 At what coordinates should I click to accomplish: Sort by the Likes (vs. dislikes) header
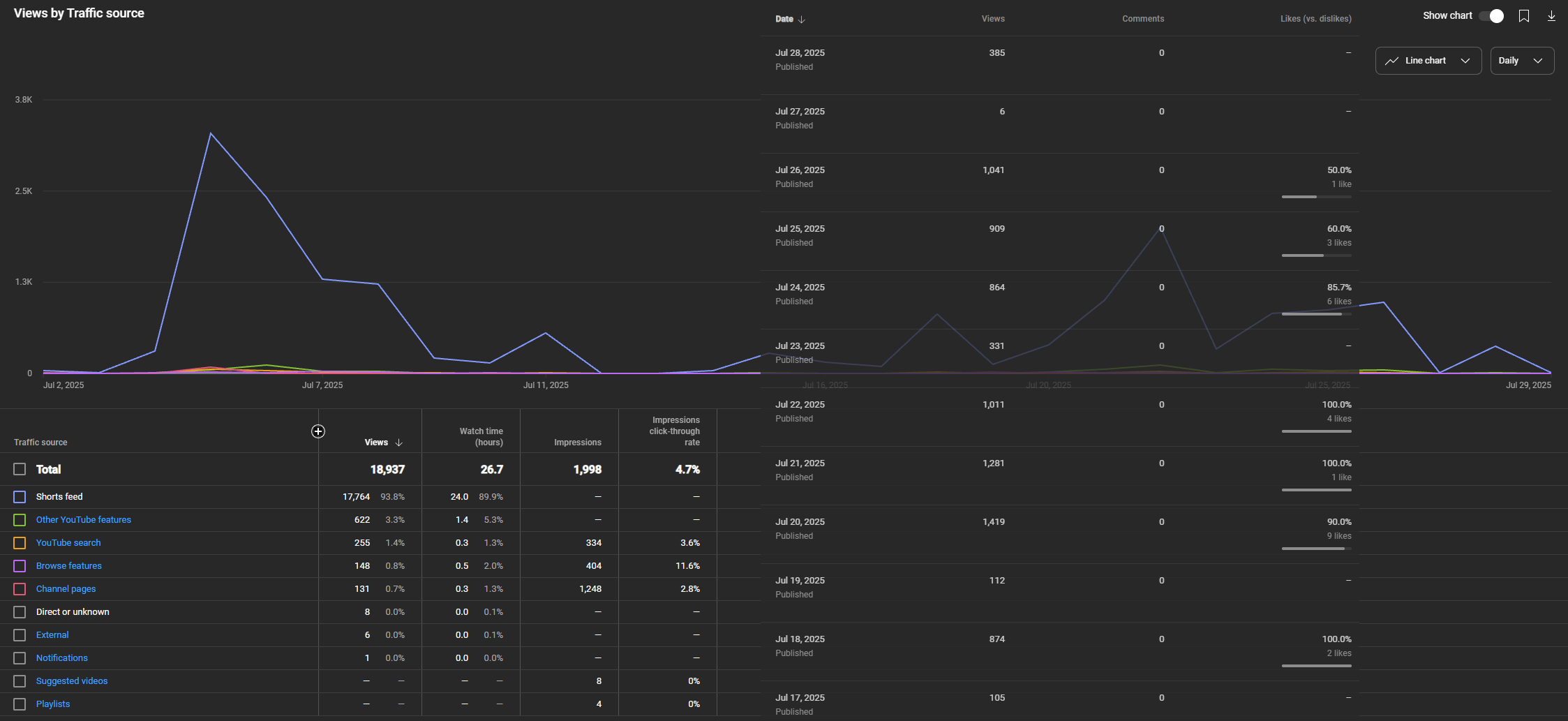coord(1316,19)
